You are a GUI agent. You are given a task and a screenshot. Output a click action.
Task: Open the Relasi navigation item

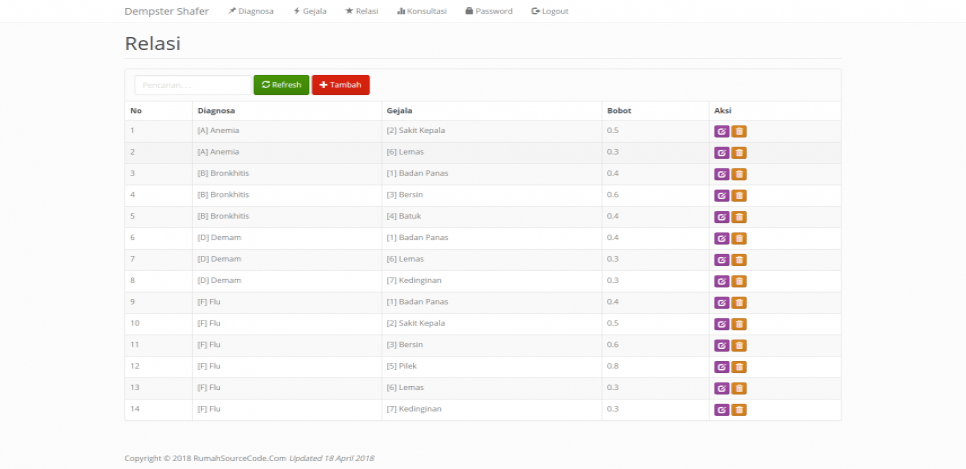362,11
